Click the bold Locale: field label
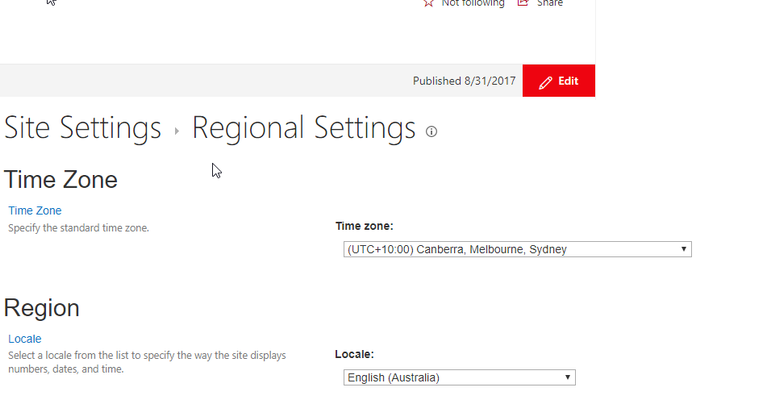 (x=354, y=354)
